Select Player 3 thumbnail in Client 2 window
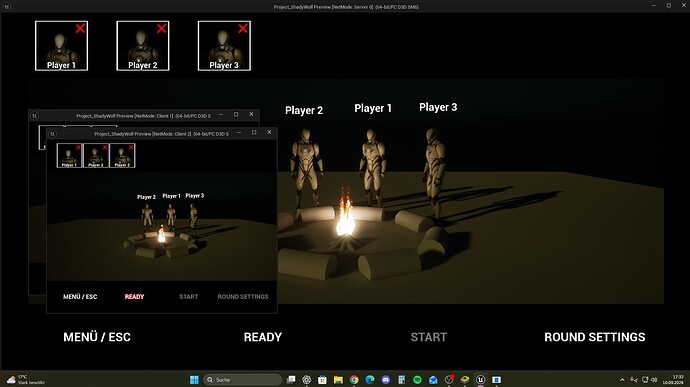The height and width of the screenshot is (387, 690). coord(122,155)
